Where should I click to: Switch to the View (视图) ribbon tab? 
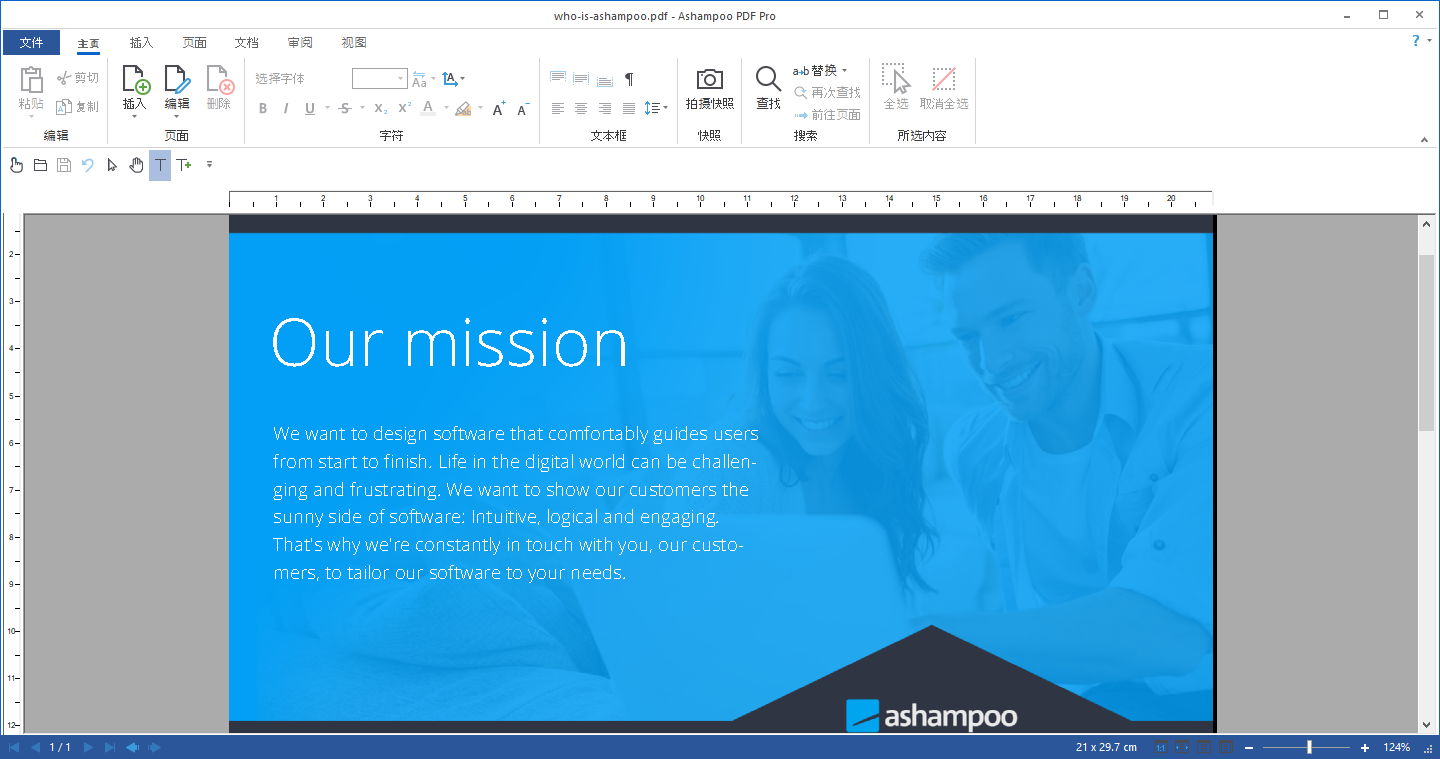click(x=353, y=42)
